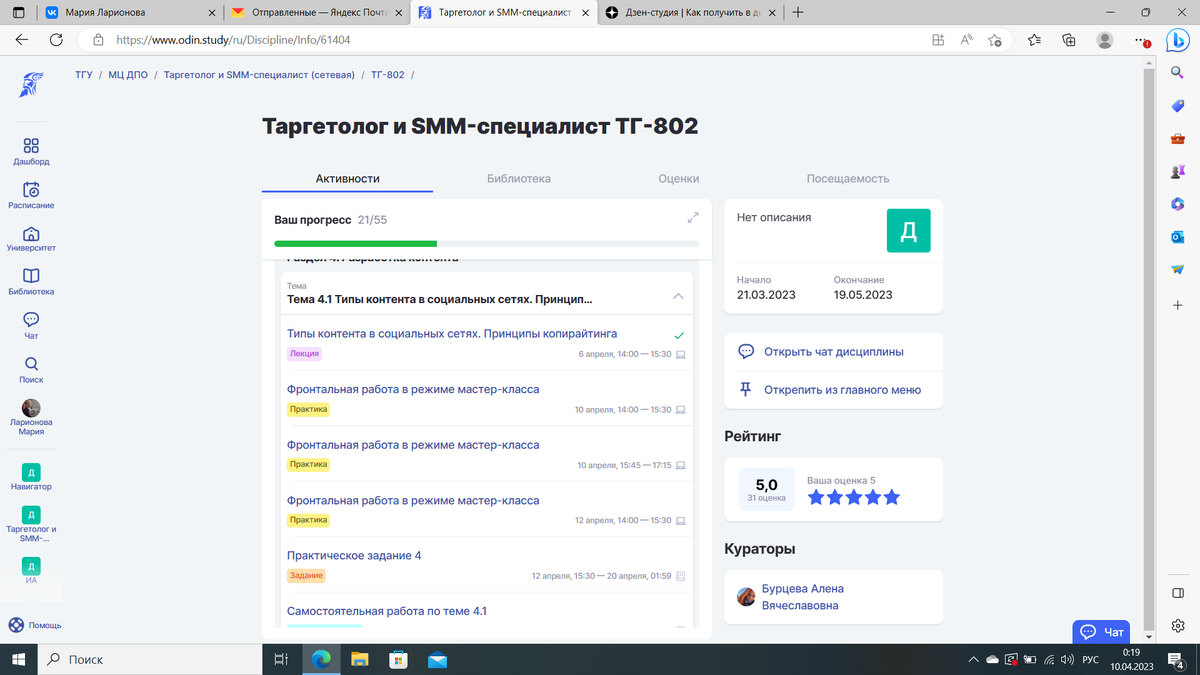Screen dimensions: 1200x675
Task: Open Outlook icon in Edge sidebar
Action: point(1177,237)
